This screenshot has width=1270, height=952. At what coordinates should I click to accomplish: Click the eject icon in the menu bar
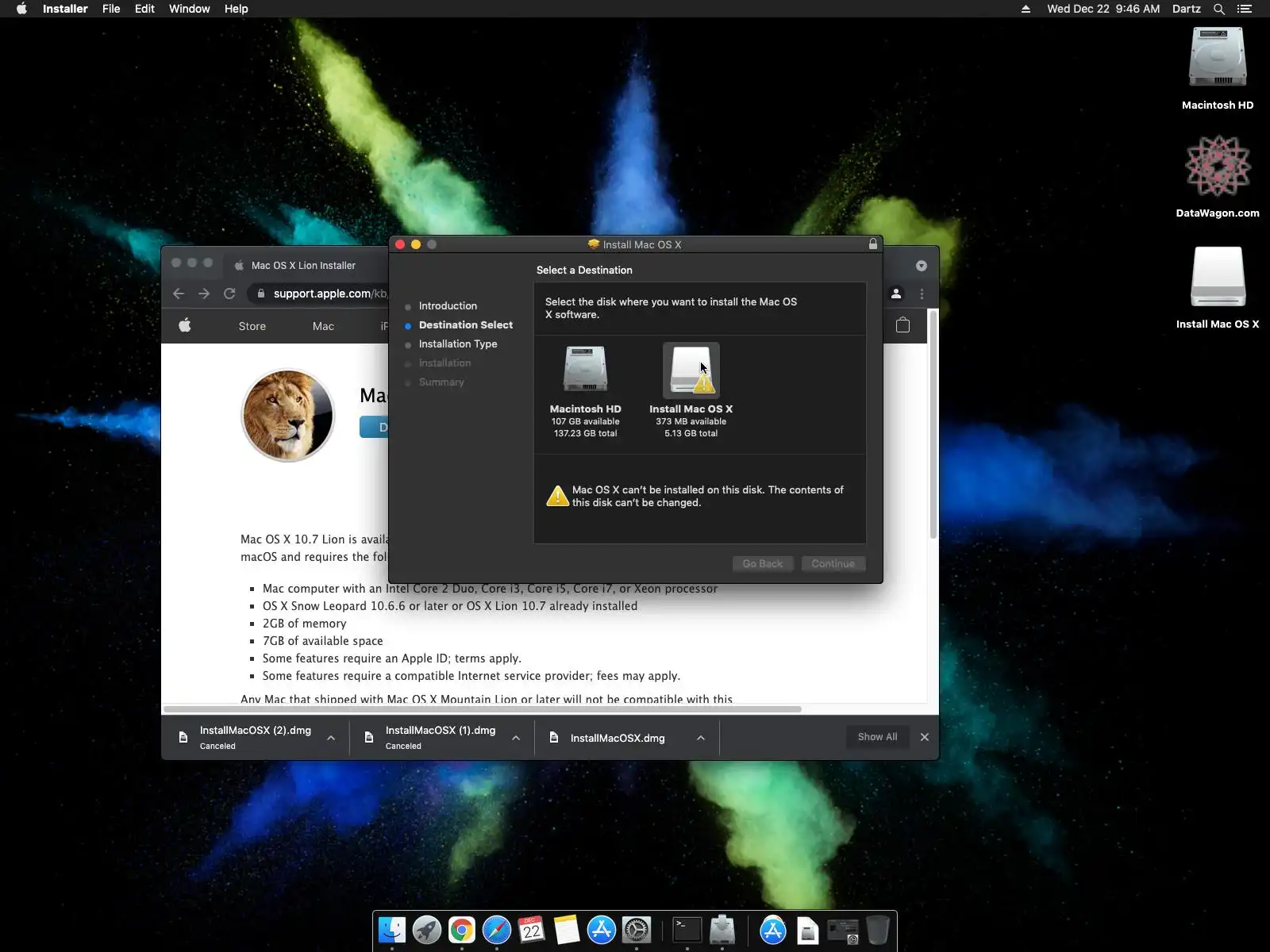[x=1026, y=9]
